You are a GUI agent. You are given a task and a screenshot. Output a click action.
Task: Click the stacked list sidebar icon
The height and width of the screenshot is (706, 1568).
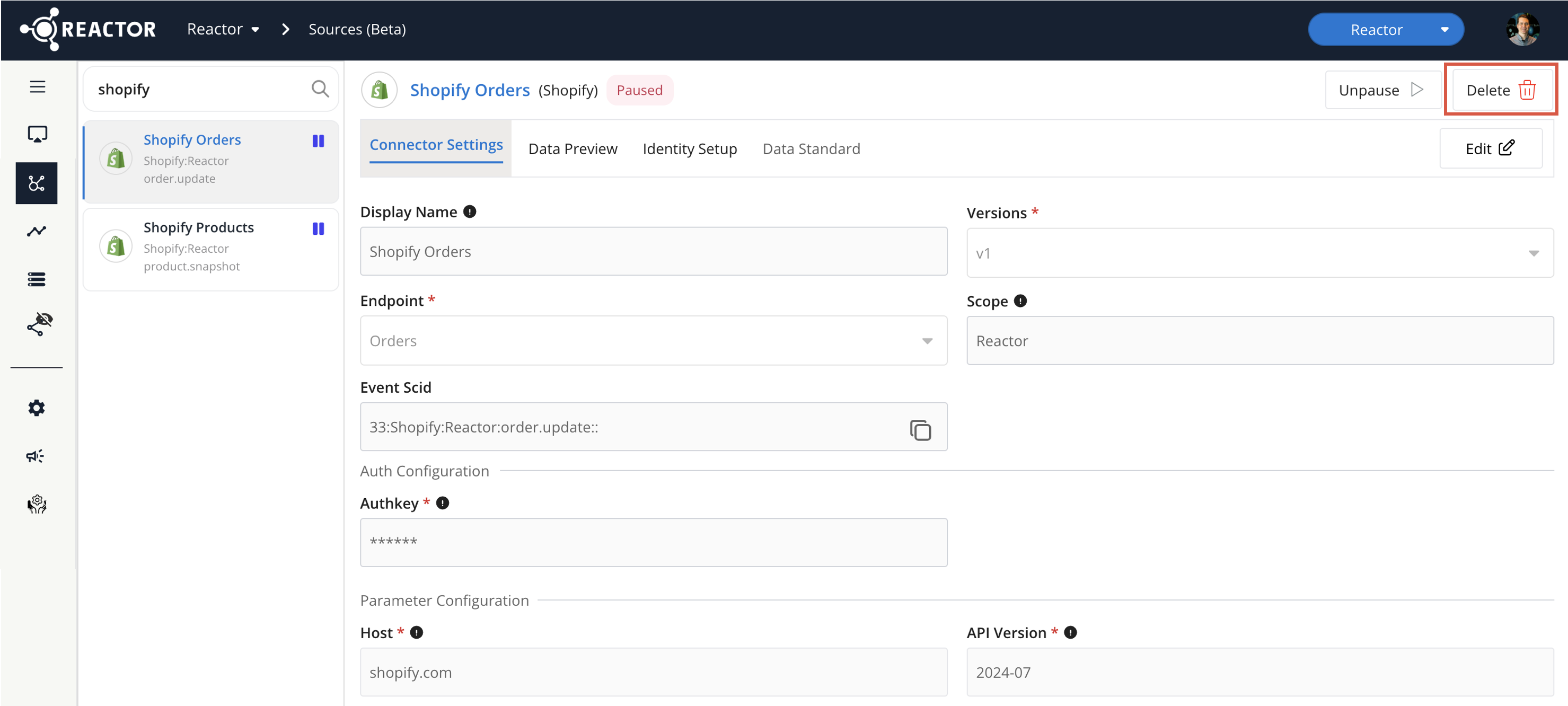(x=37, y=279)
